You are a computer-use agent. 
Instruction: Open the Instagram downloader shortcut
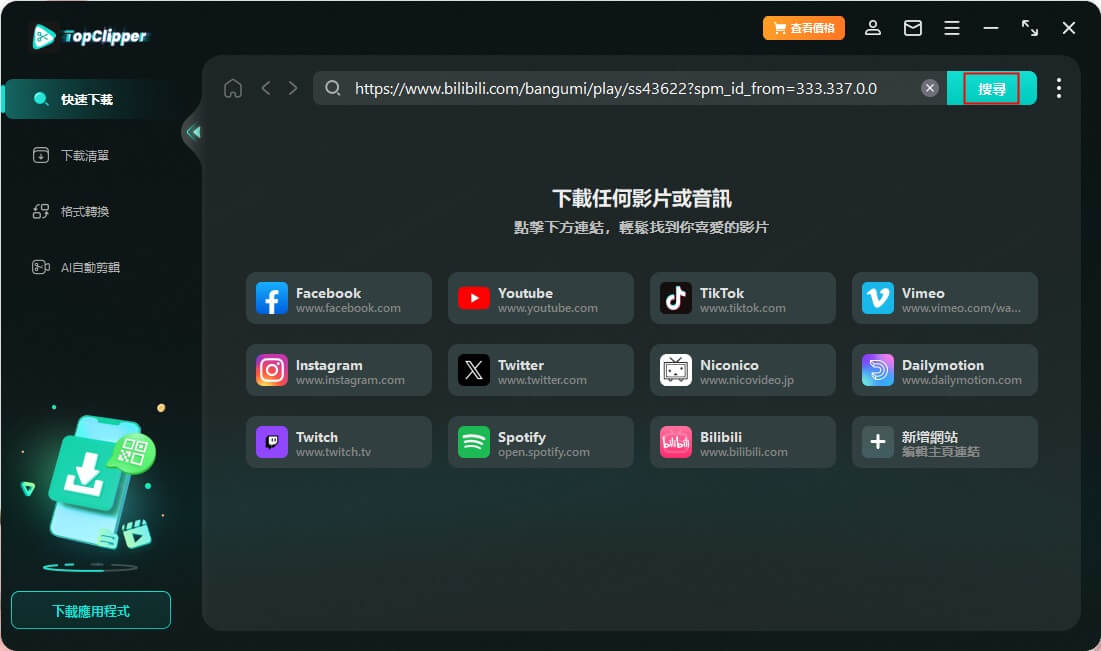pos(339,369)
